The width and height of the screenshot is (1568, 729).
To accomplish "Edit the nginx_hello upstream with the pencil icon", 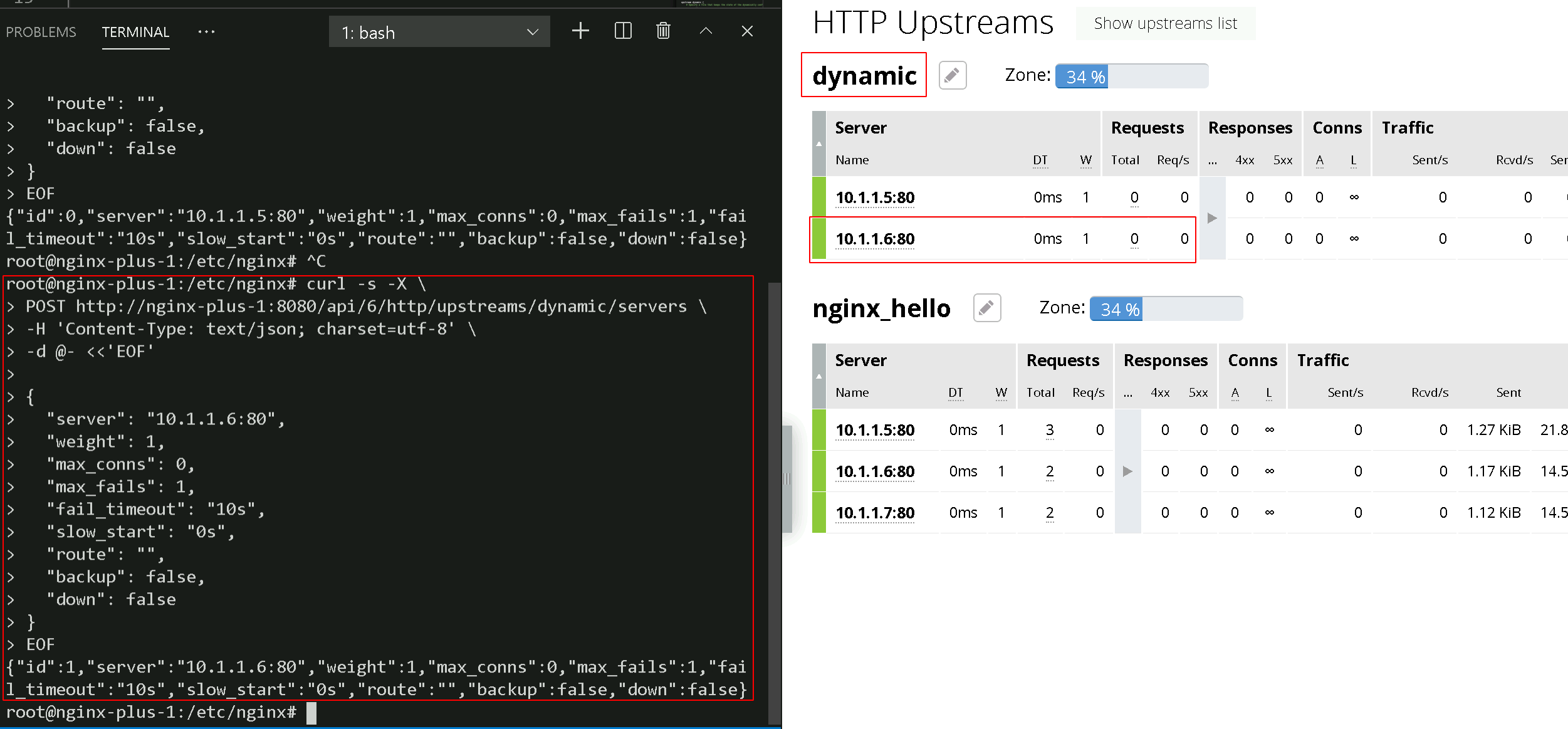I will click(987, 308).
